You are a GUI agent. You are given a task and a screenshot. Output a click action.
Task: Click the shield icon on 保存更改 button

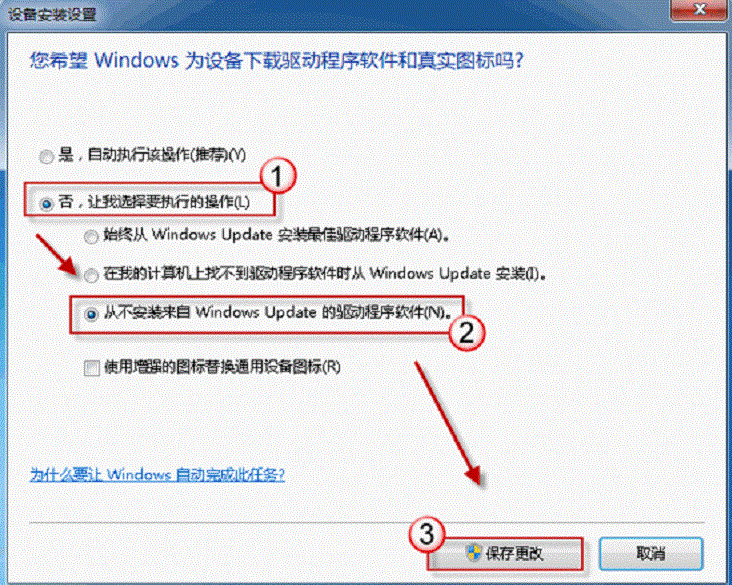[473, 552]
